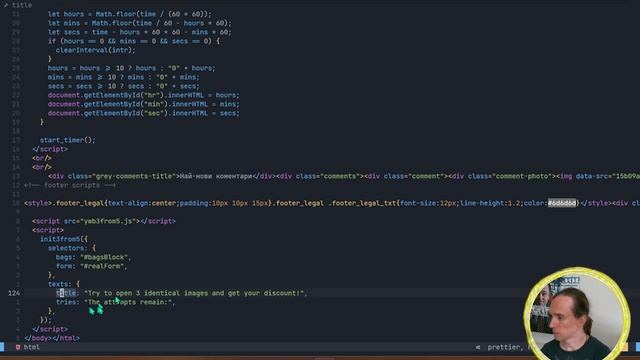Click the html filetype icon in status bar

point(18,347)
